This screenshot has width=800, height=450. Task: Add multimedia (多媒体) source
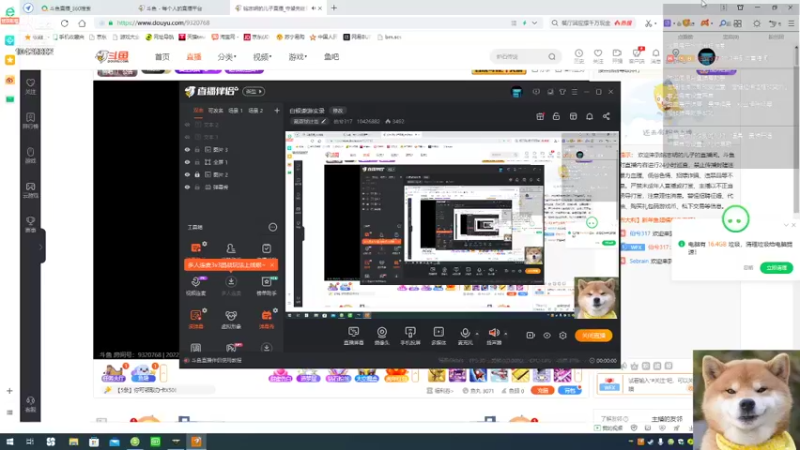click(439, 335)
